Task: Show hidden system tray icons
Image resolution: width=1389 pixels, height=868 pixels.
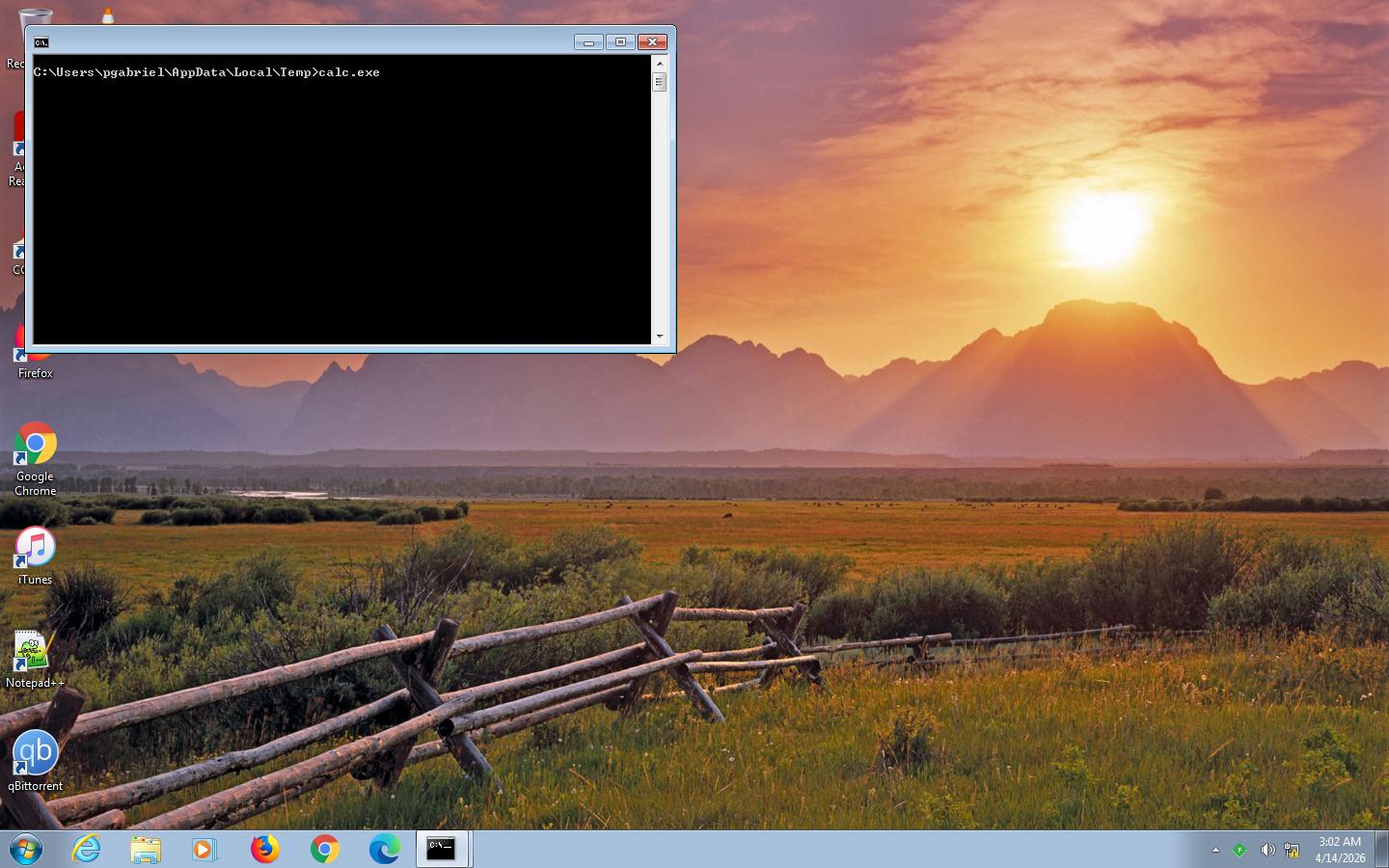Action: (1215, 850)
